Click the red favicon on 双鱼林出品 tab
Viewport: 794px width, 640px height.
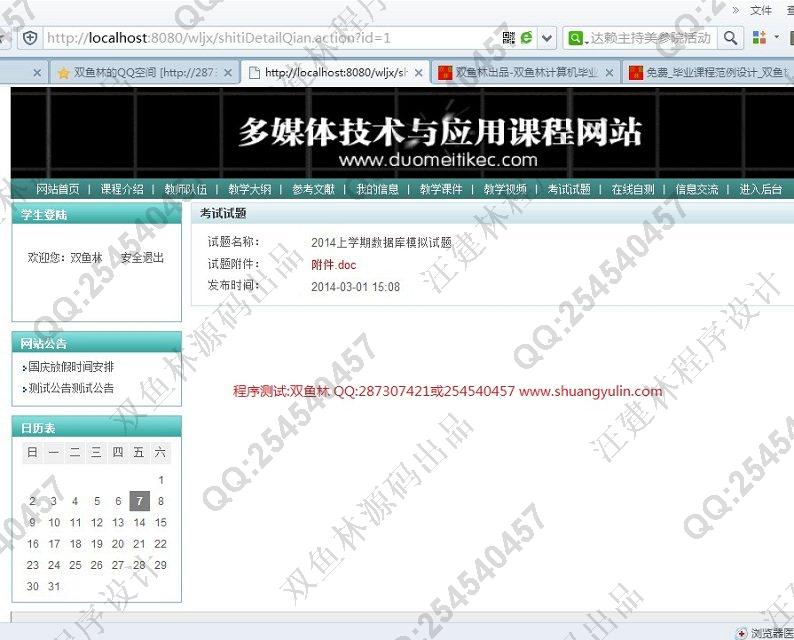click(x=445, y=73)
